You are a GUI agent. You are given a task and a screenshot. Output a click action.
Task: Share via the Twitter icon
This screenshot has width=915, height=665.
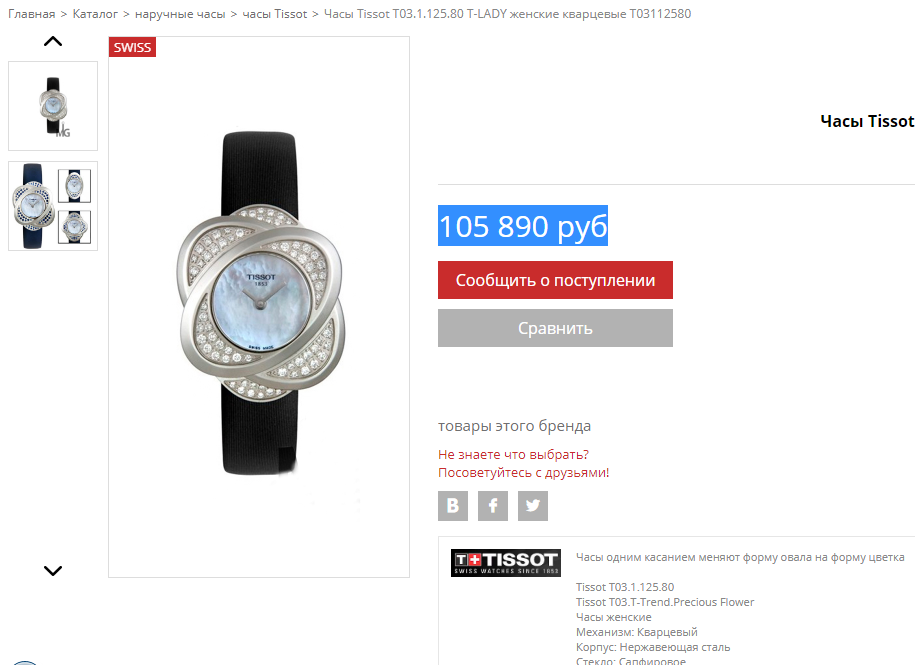click(533, 505)
